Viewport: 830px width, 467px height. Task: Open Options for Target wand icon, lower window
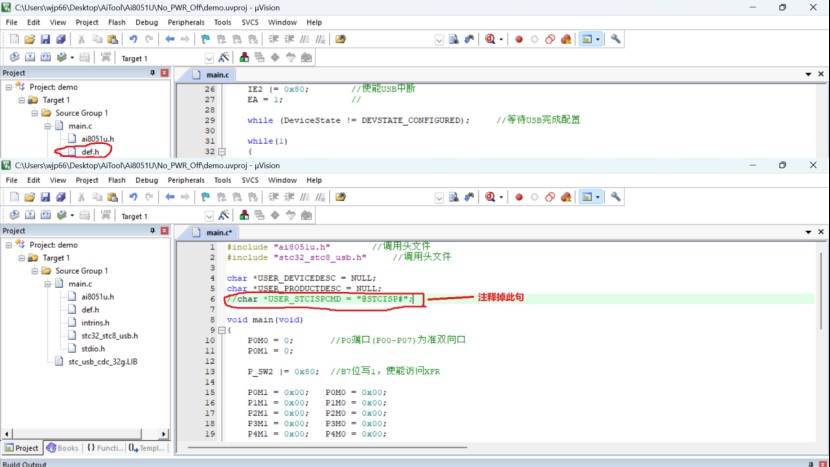tap(223, 215)
